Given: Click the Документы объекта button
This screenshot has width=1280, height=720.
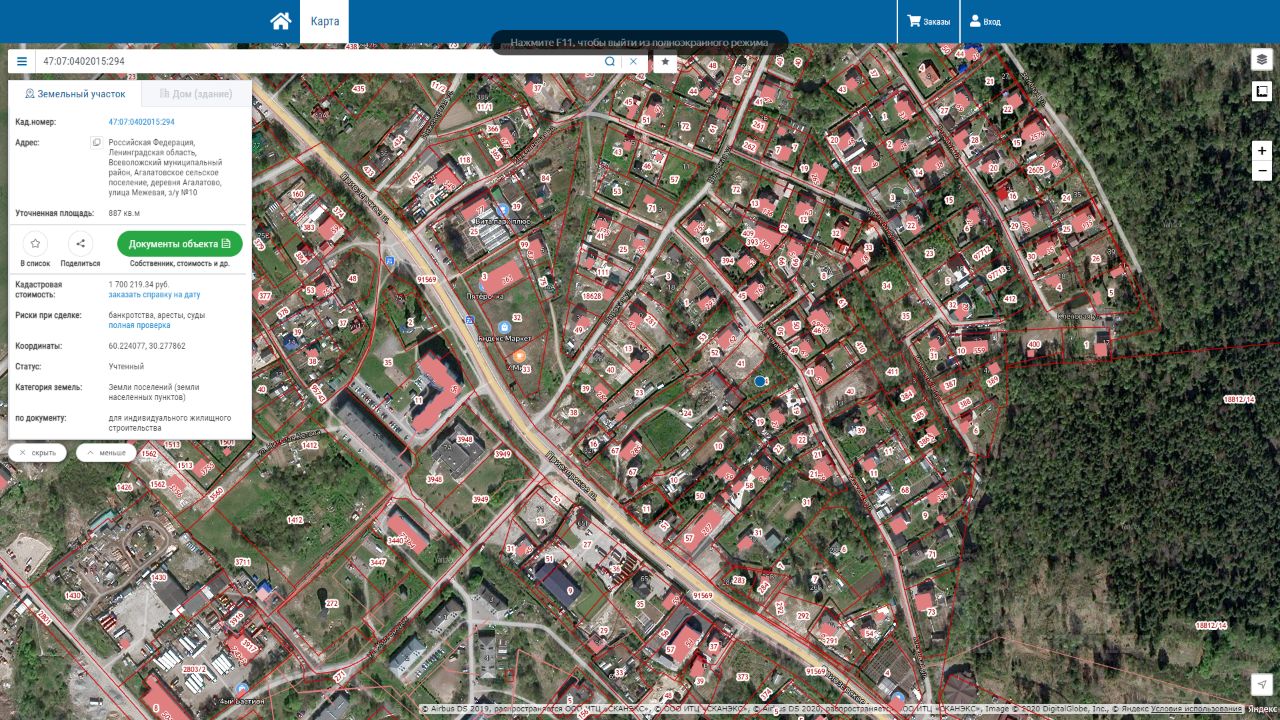Looking at the screenshot, I should [180, 243].
